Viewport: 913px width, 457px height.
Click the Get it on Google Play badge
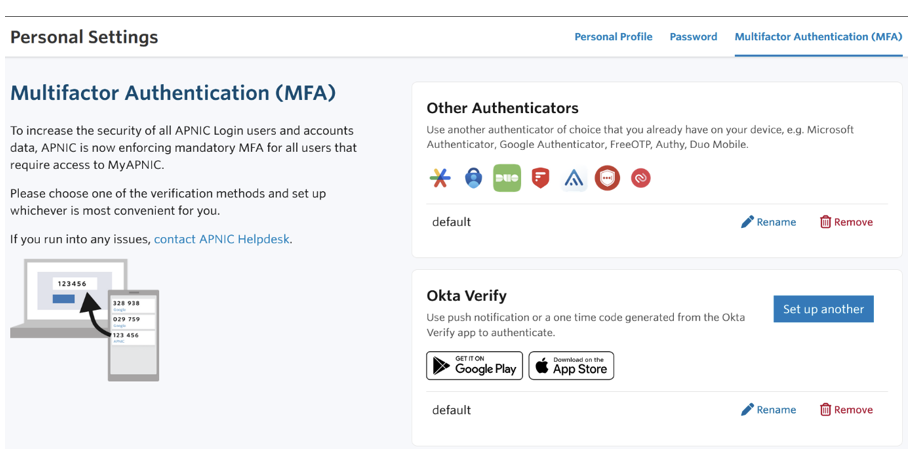(x=474, y=366)
